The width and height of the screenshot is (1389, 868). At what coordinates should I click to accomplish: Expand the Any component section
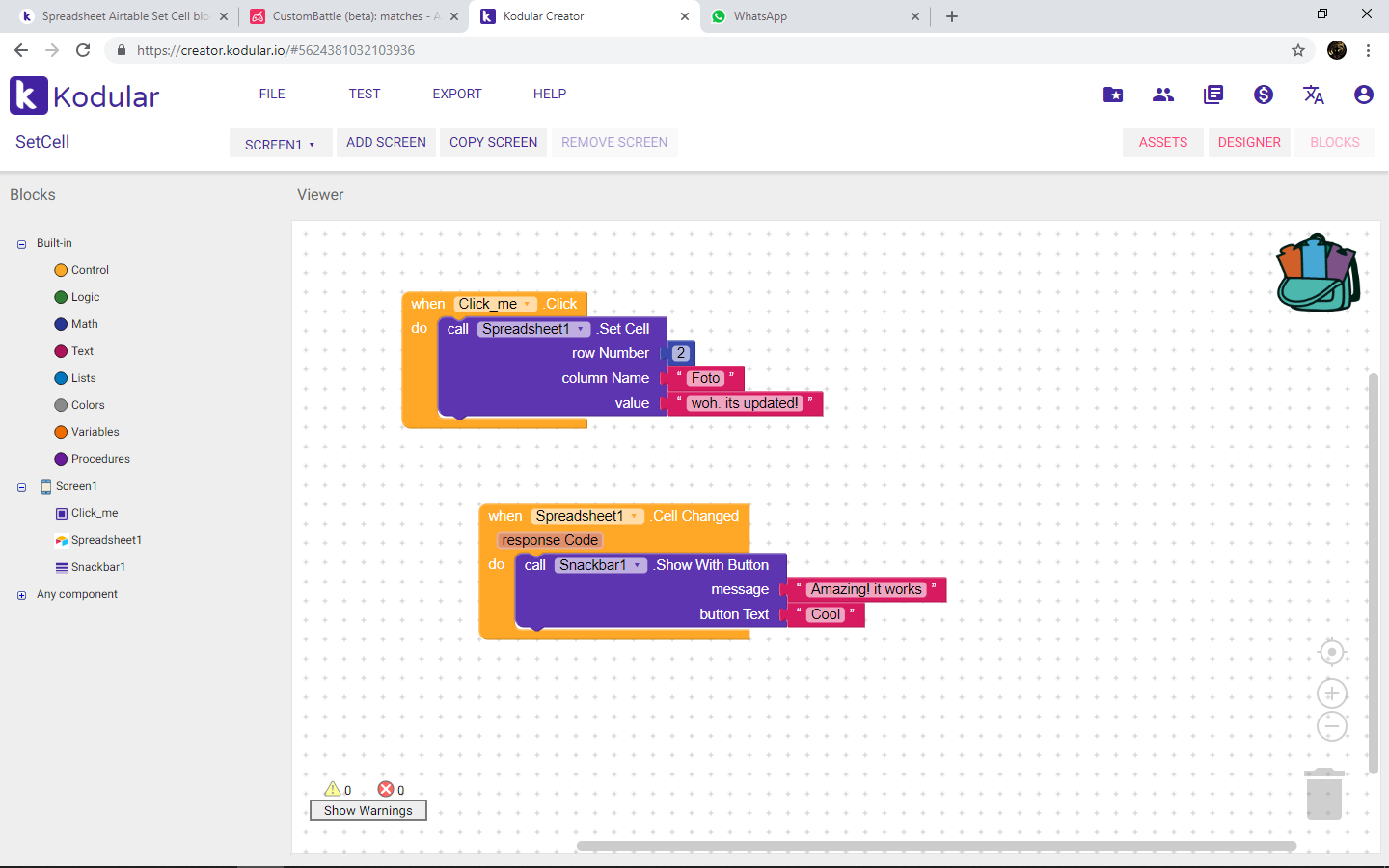click(21, 595)
